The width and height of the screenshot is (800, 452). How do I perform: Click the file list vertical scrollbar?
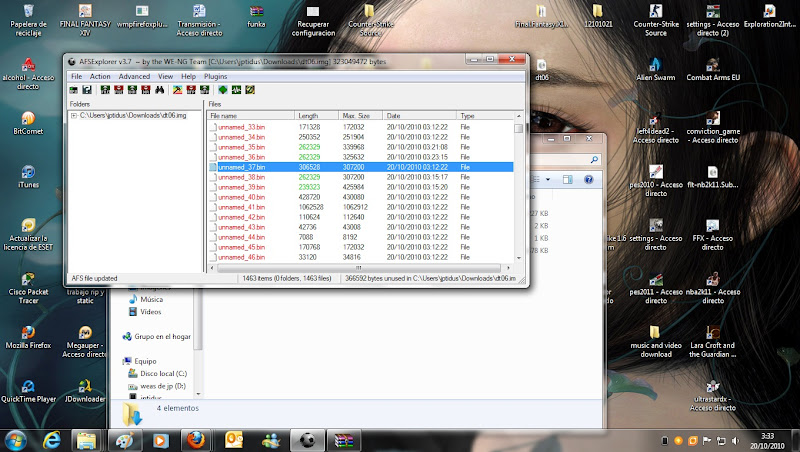point(518,190)
